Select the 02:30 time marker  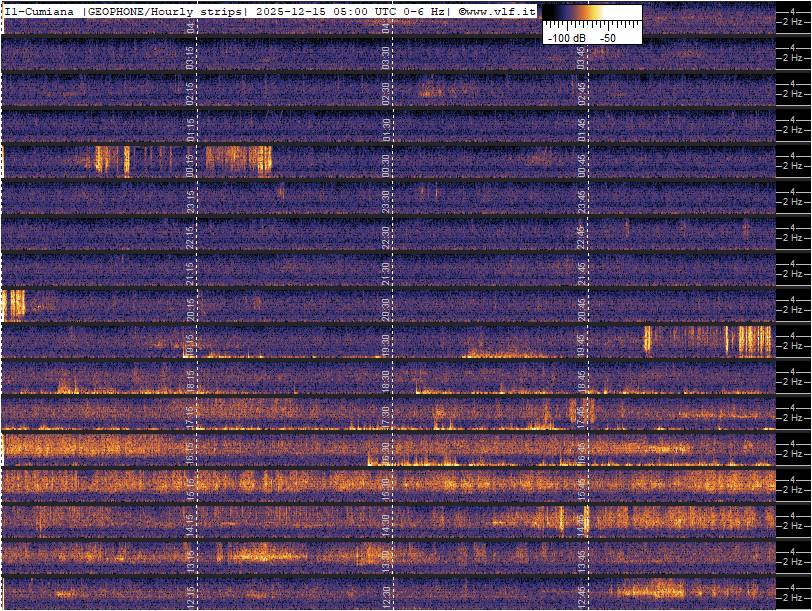point(386,94)
